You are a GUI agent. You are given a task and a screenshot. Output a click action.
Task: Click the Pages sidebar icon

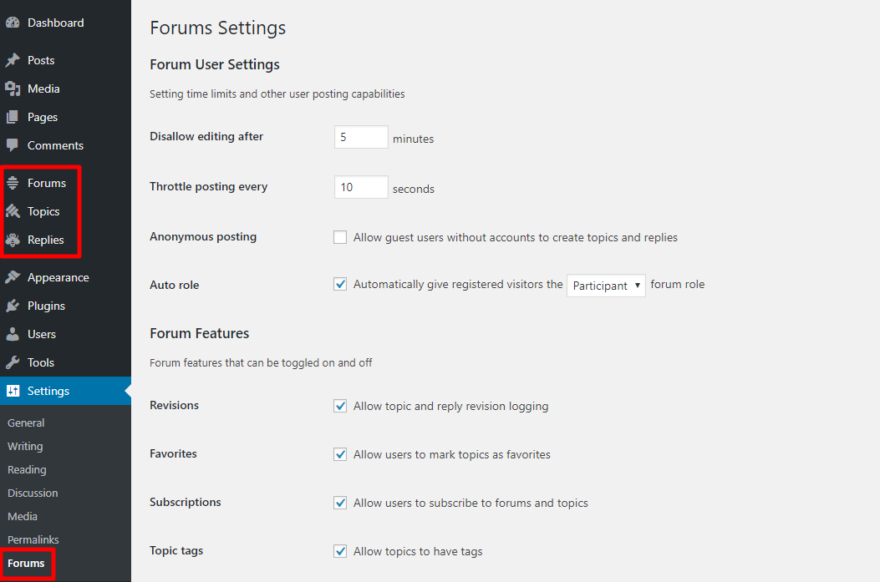[14, 117]
